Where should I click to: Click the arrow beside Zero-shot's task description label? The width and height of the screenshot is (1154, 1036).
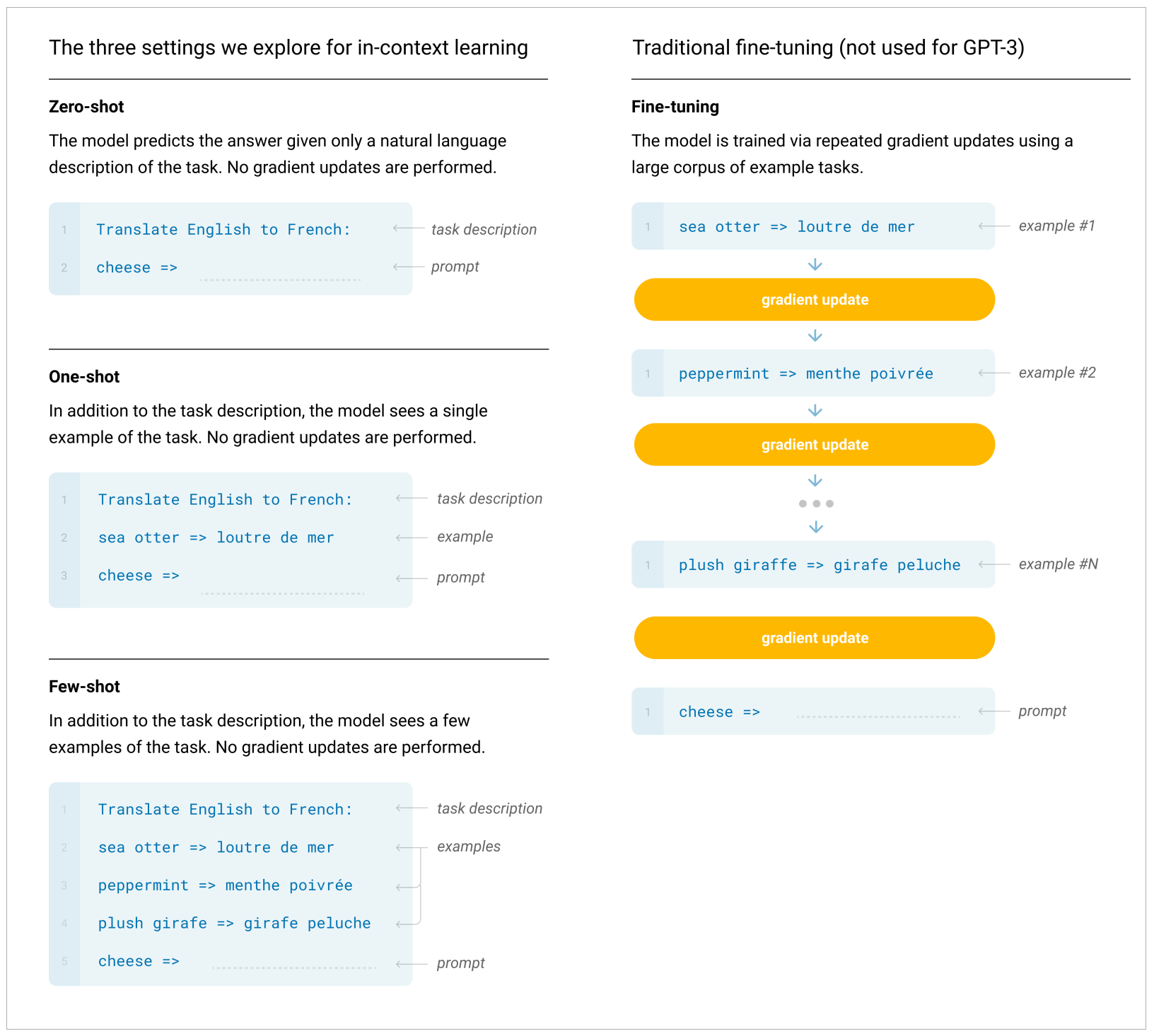click(408, 228)
